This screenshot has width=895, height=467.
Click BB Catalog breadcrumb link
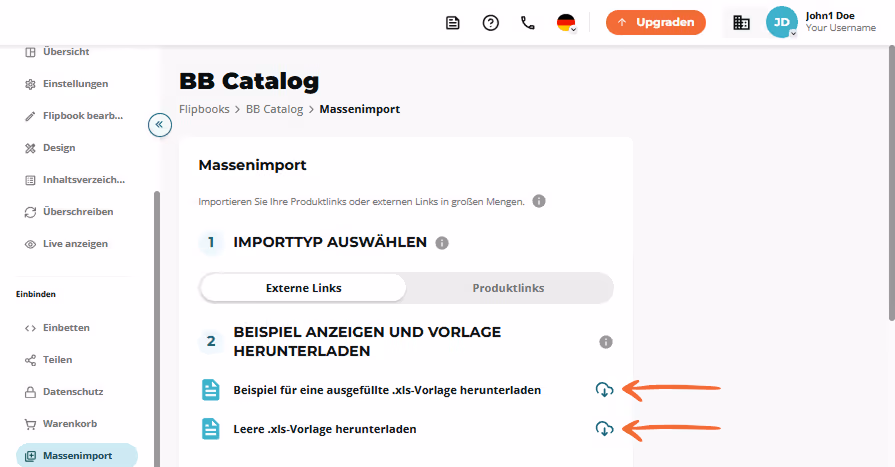click(275, 109)
